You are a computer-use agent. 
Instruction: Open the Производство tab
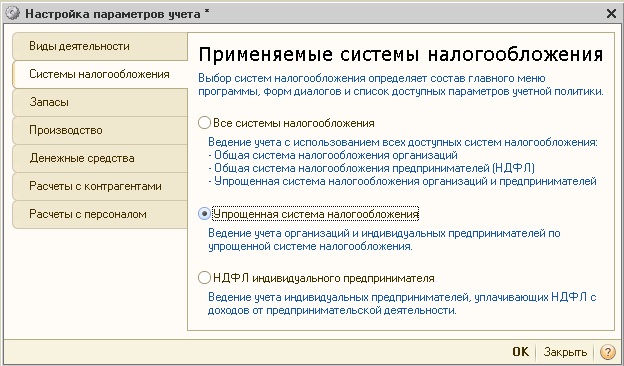100,130
